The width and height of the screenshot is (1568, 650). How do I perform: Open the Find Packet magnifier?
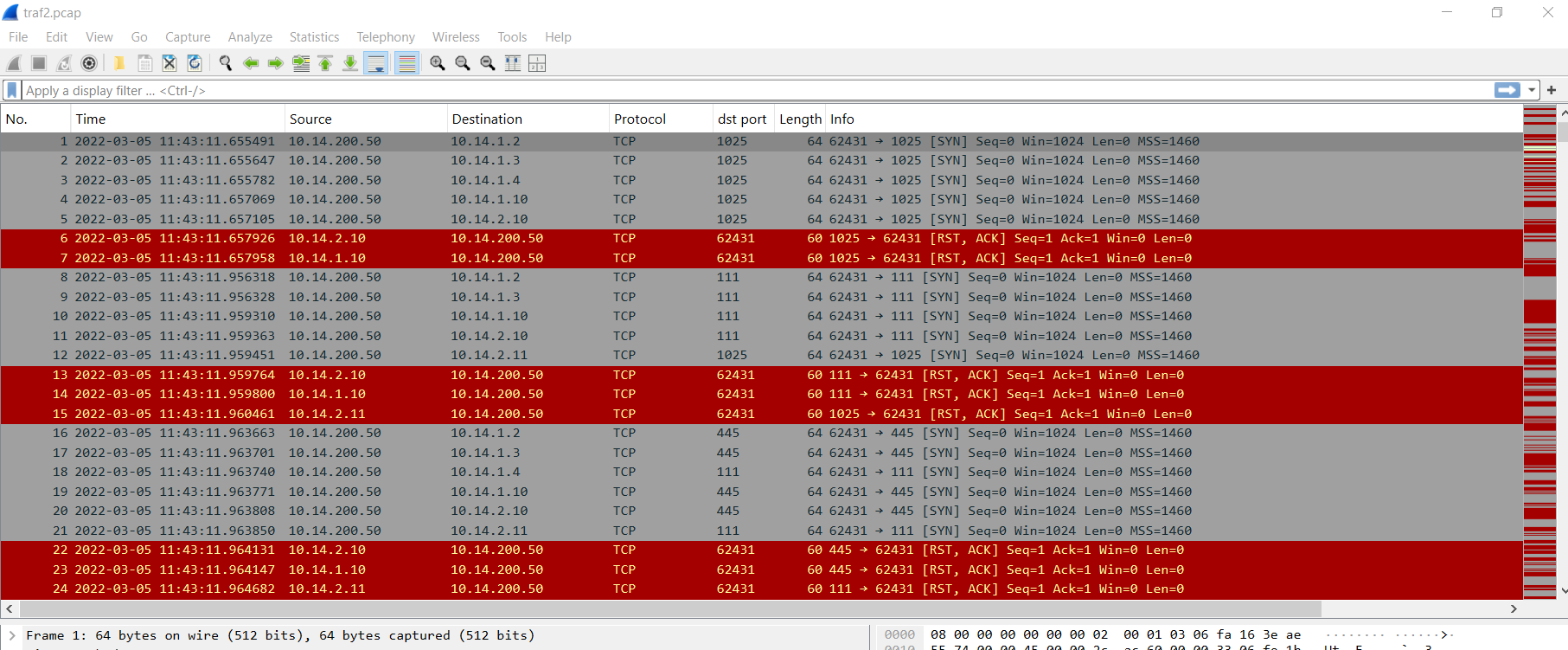pyautogui.click(x=226, y=63)
